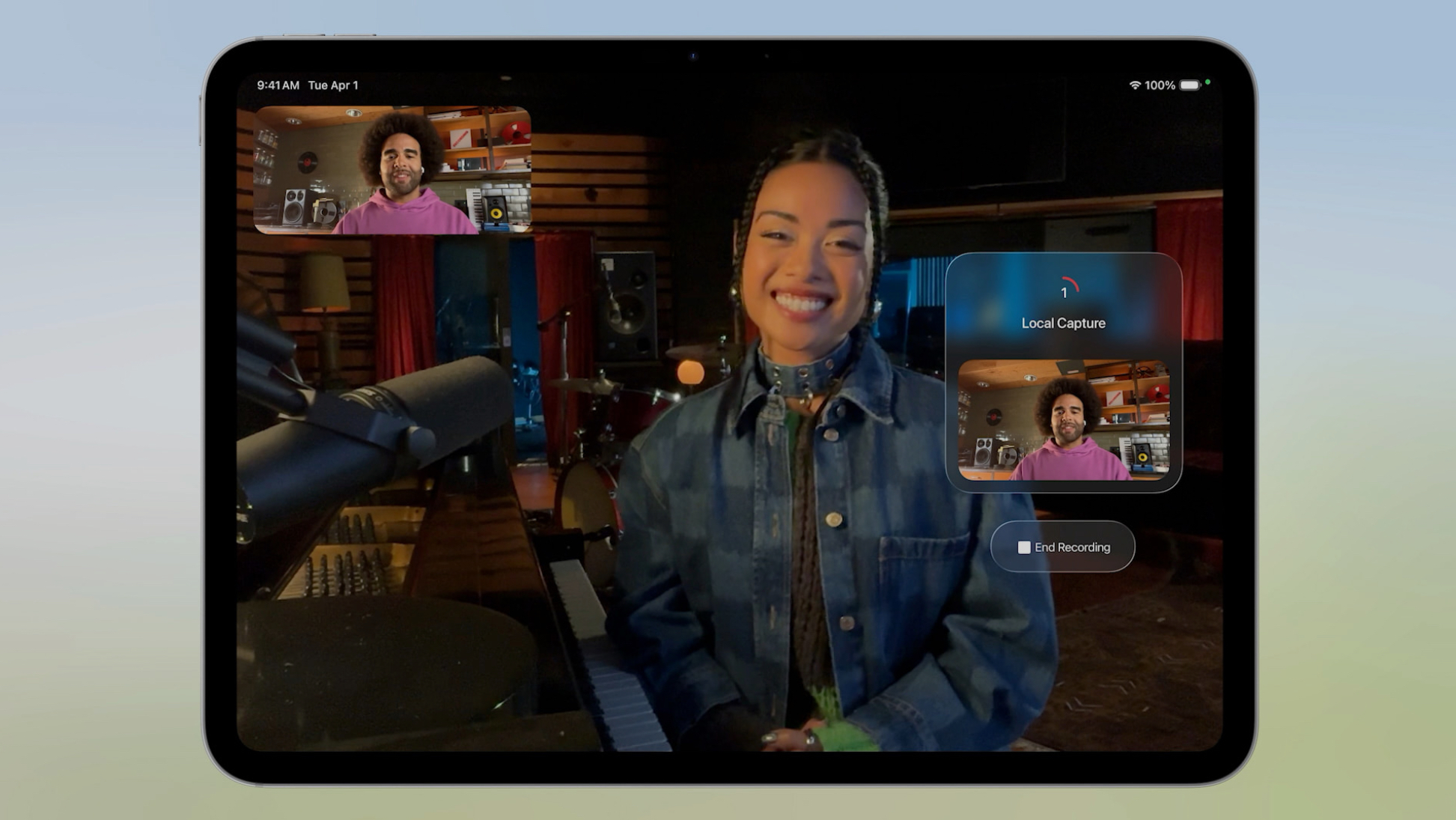Tap the picture-in-picture caller video tile
Viewport: 1456px width, 820px height.
pyautogui.click(x=392, y=170)
